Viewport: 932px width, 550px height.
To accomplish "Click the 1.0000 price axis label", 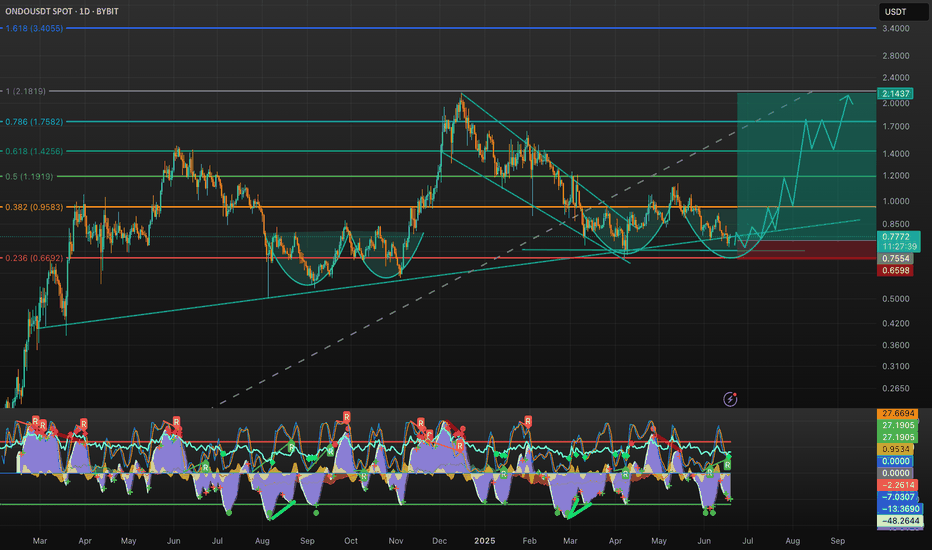I will click(x=896, y=201).
